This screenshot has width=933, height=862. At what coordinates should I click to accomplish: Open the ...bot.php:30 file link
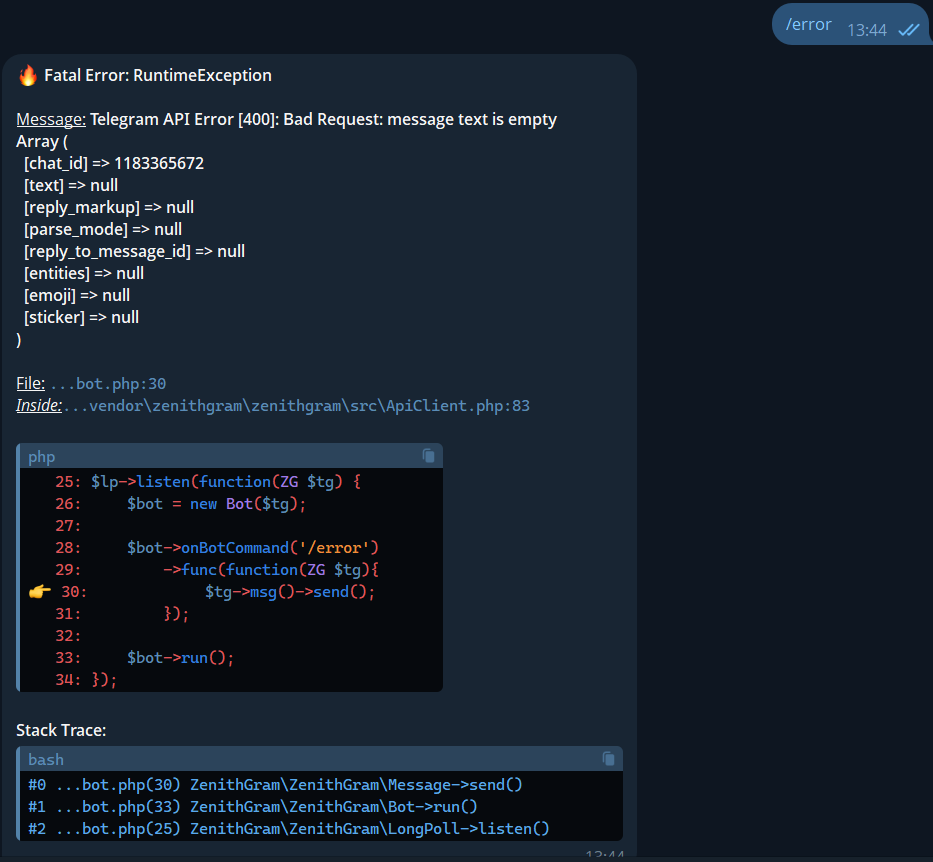tap(118, 383)
